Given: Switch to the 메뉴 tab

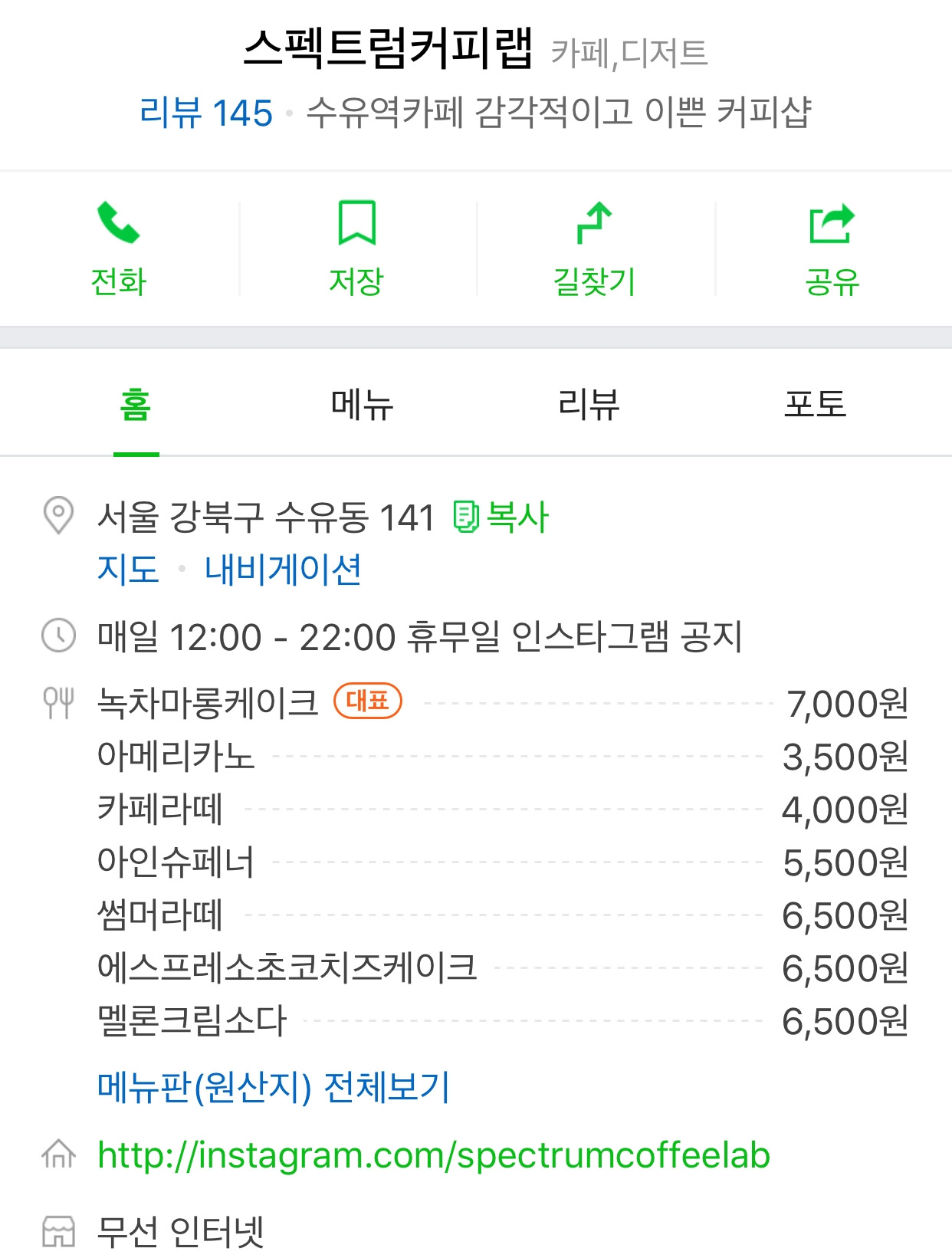Looking at the screenshot, I should click(x=362, y=404).
